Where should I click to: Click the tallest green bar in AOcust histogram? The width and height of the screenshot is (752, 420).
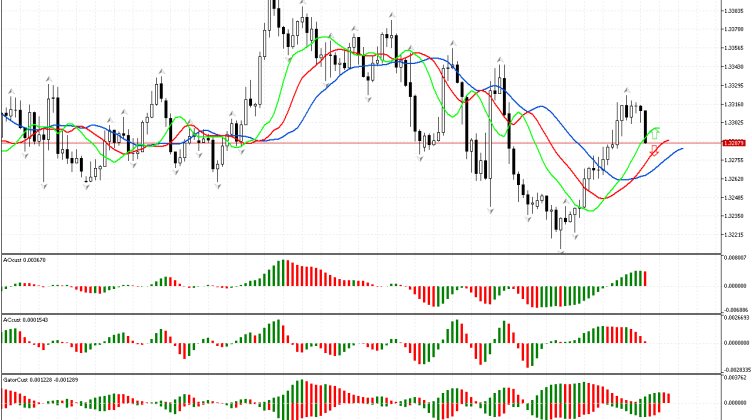tap(282, 273)
